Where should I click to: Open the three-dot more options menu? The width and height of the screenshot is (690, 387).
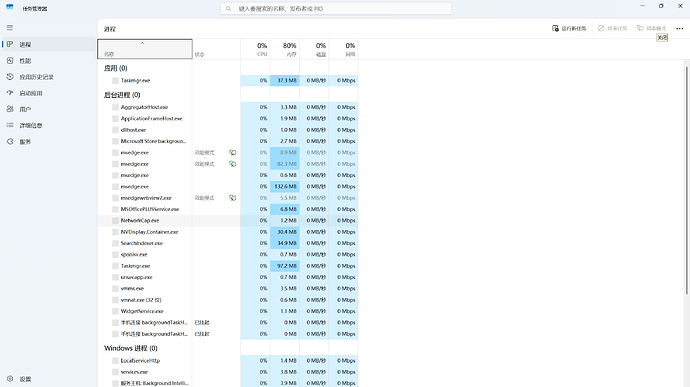(x=679, y=28)
